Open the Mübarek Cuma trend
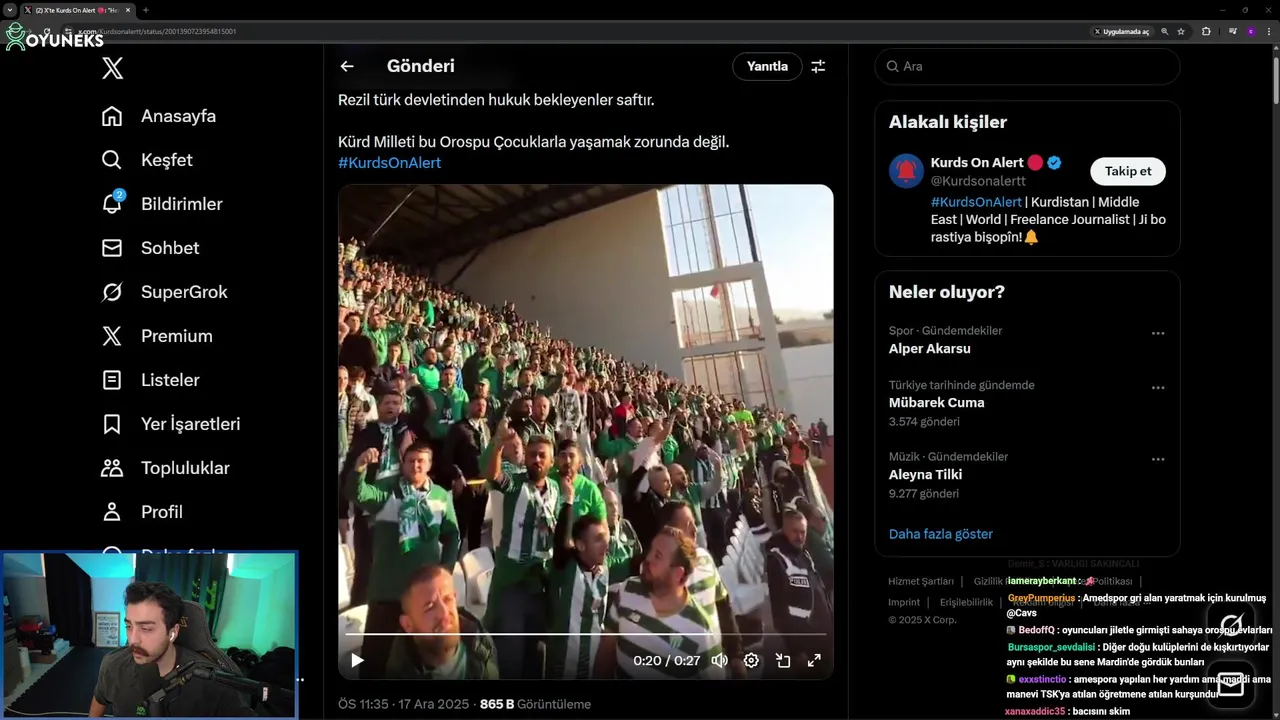1280x720 pixels. (x=936, y=403)
